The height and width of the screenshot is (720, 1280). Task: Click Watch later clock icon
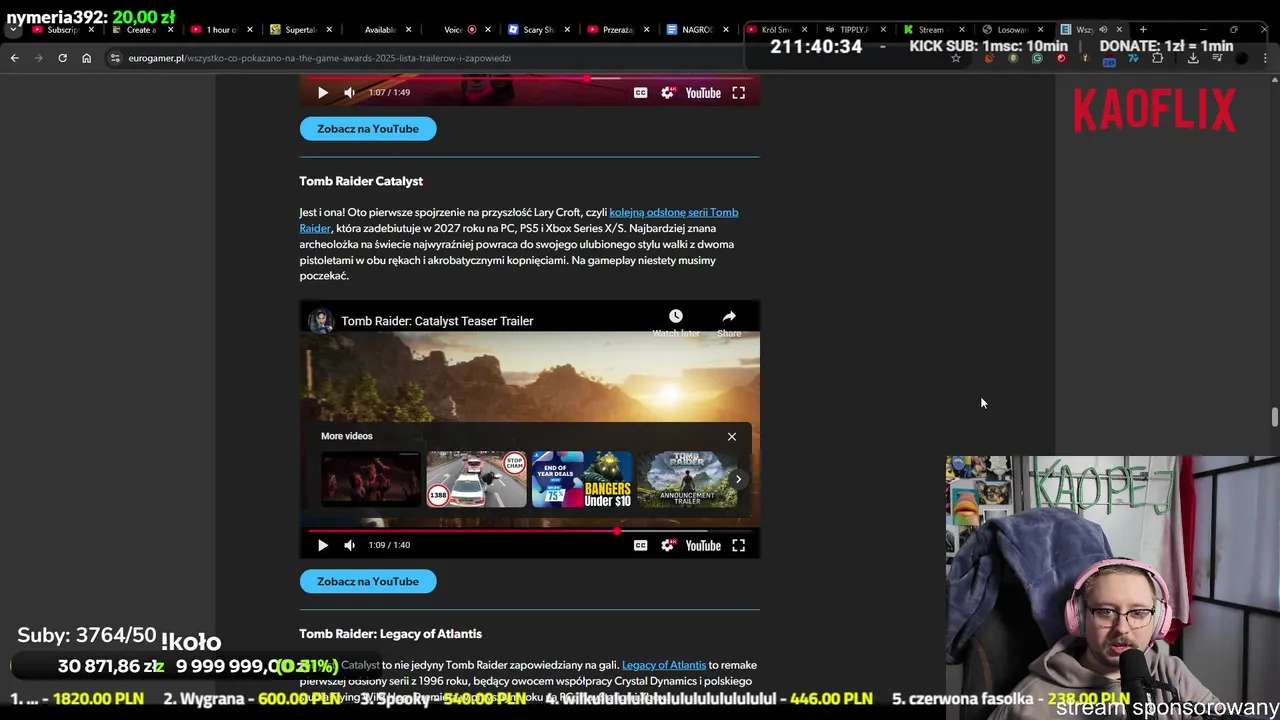pyautogui.click(x=676, y=316)
